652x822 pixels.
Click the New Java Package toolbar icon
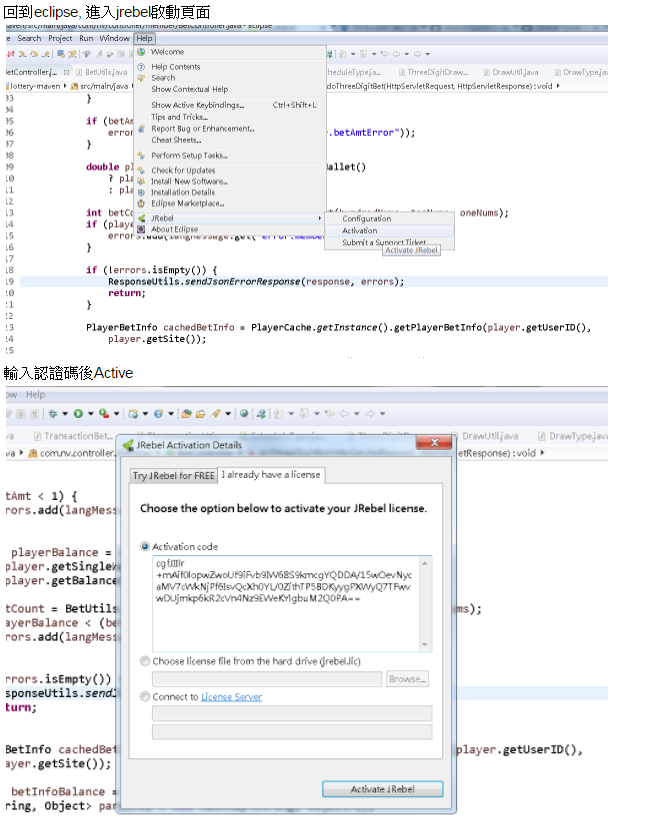pos(133,414)
